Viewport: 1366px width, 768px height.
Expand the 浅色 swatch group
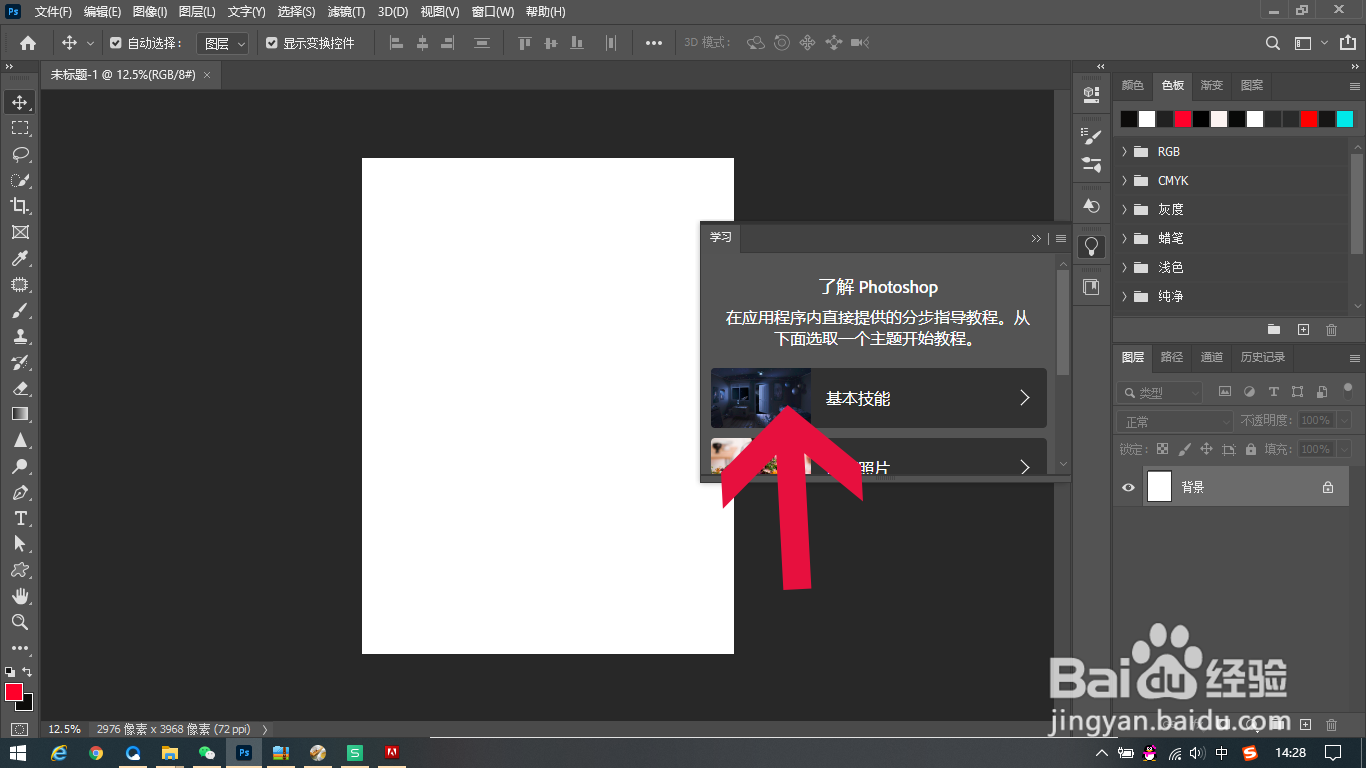(1124, 268)
